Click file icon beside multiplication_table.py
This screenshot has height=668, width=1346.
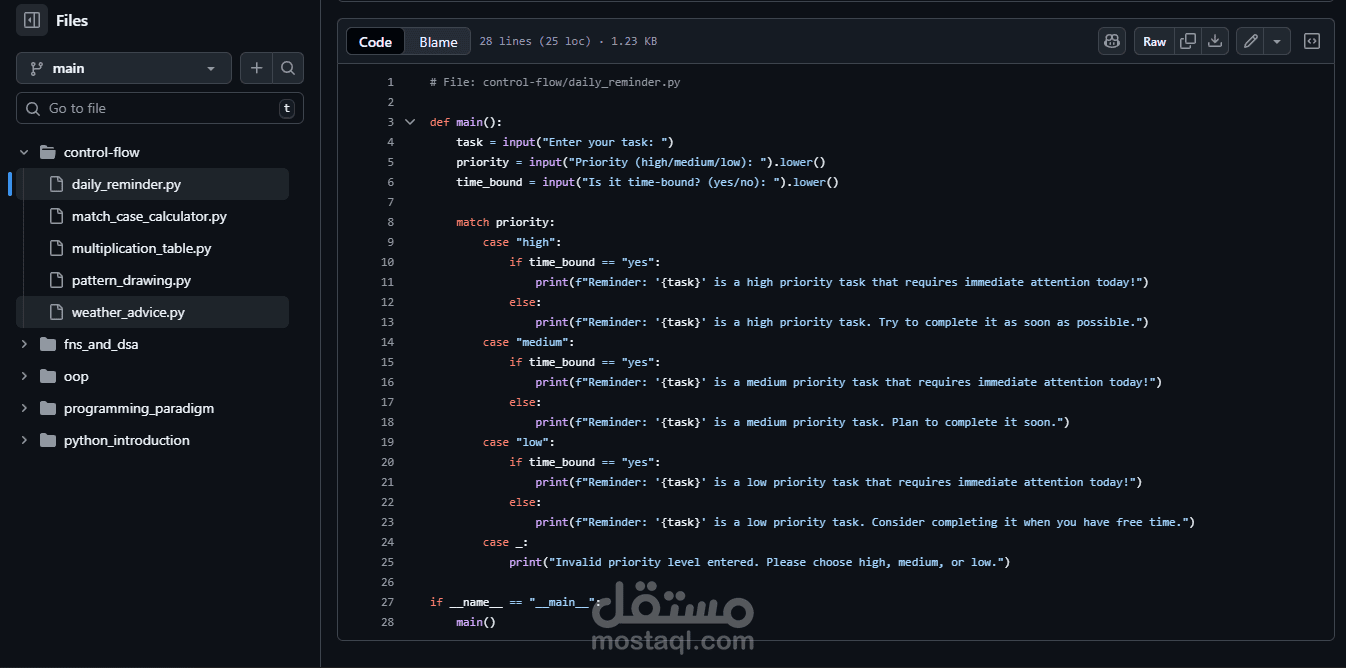click(55, 248)
